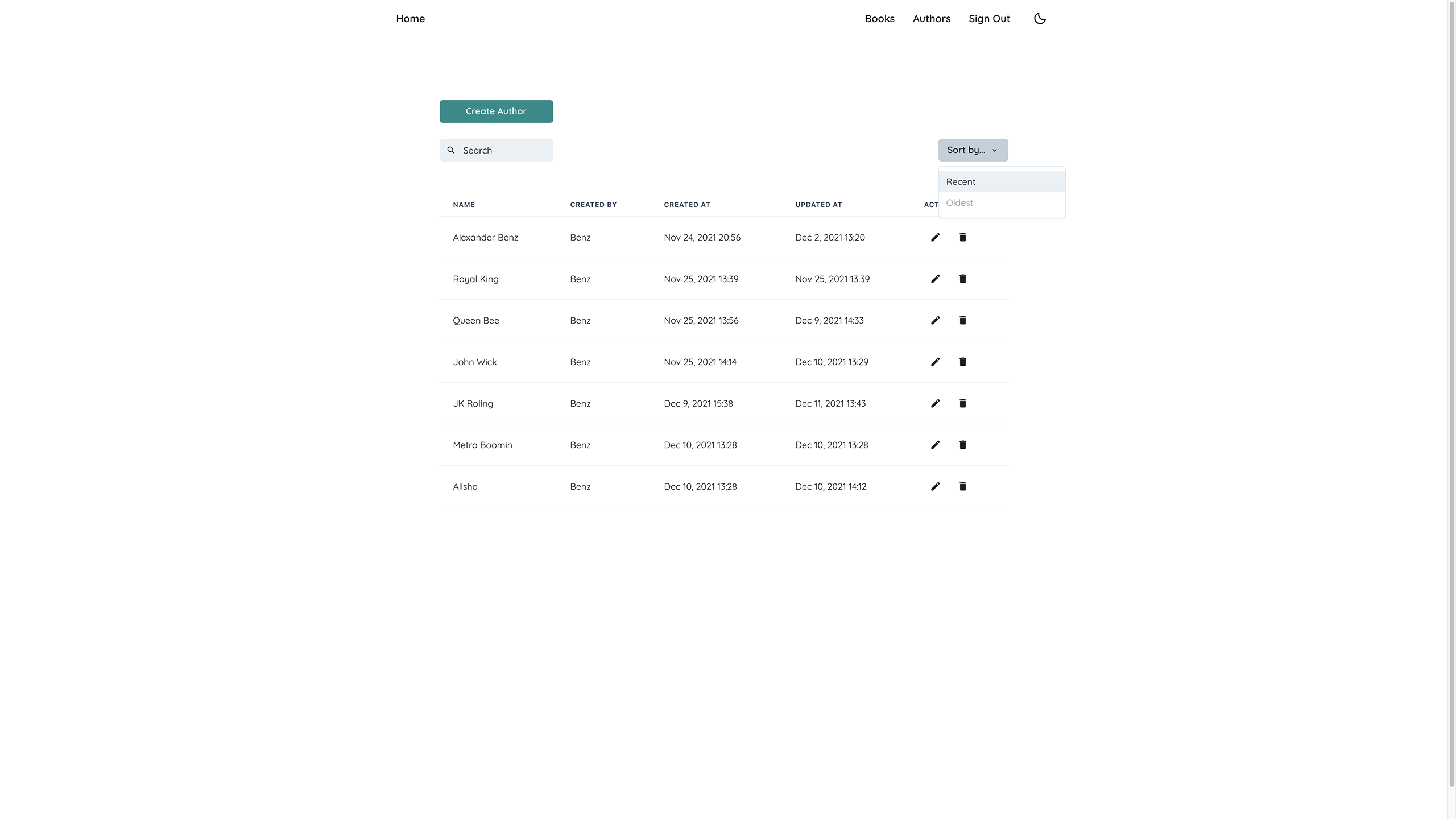1456x819 pixels.
Task: Delete the Alexander Benz author
Action: pyautogui.click(x=962, y=237)
